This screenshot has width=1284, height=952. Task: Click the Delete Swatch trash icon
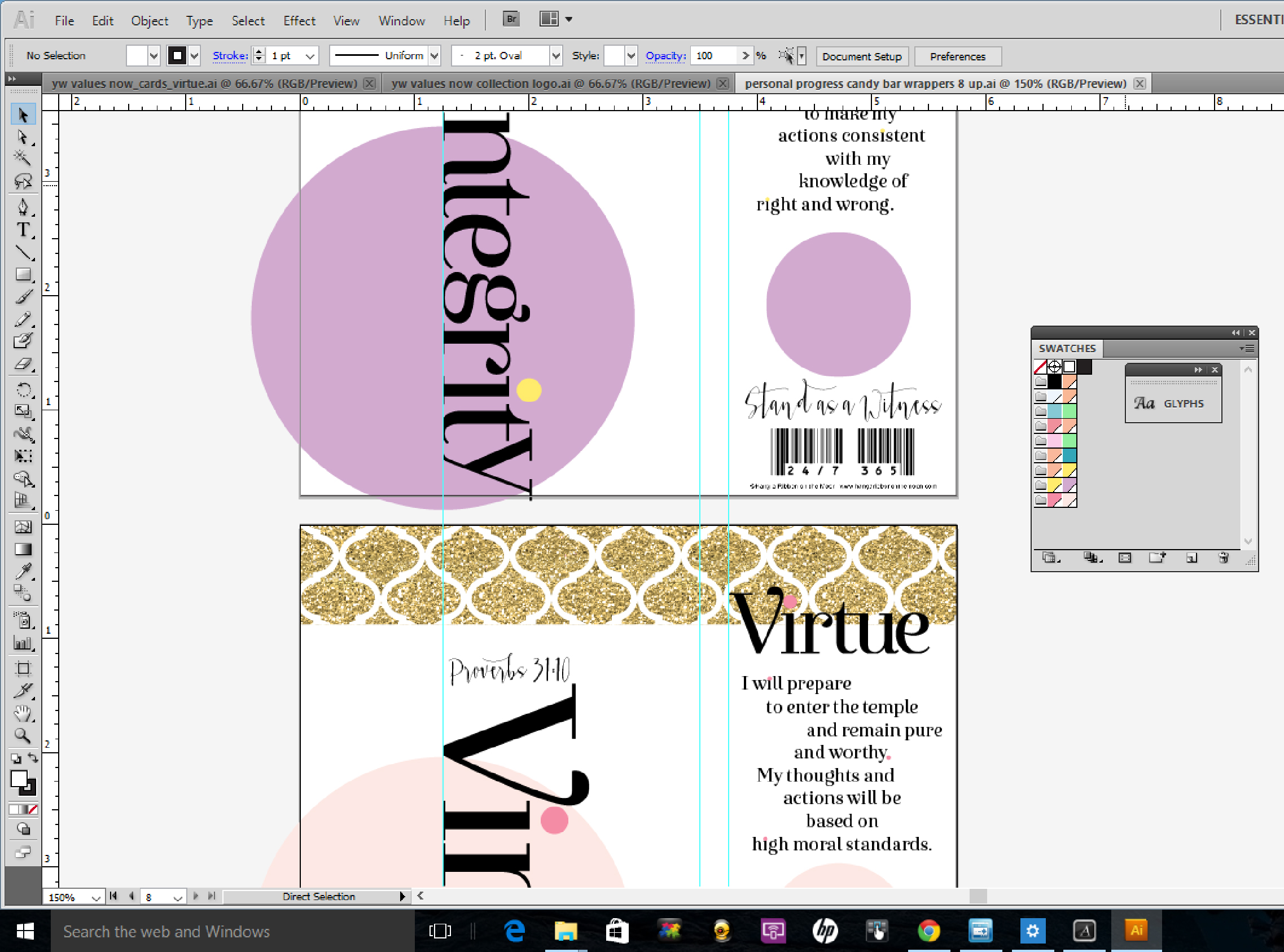1223,557
